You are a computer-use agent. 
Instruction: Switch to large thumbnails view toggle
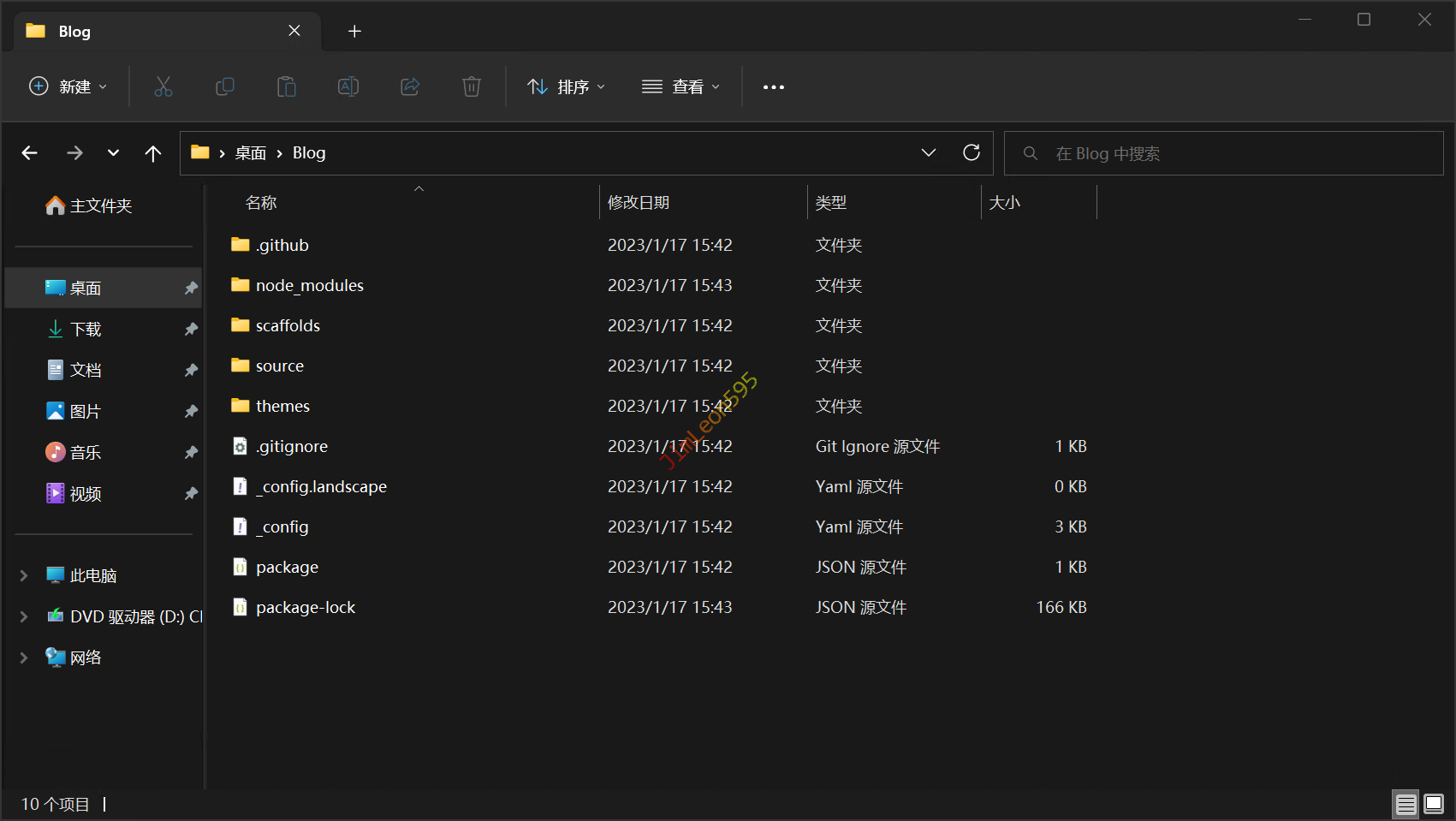tap(1434, 804)
